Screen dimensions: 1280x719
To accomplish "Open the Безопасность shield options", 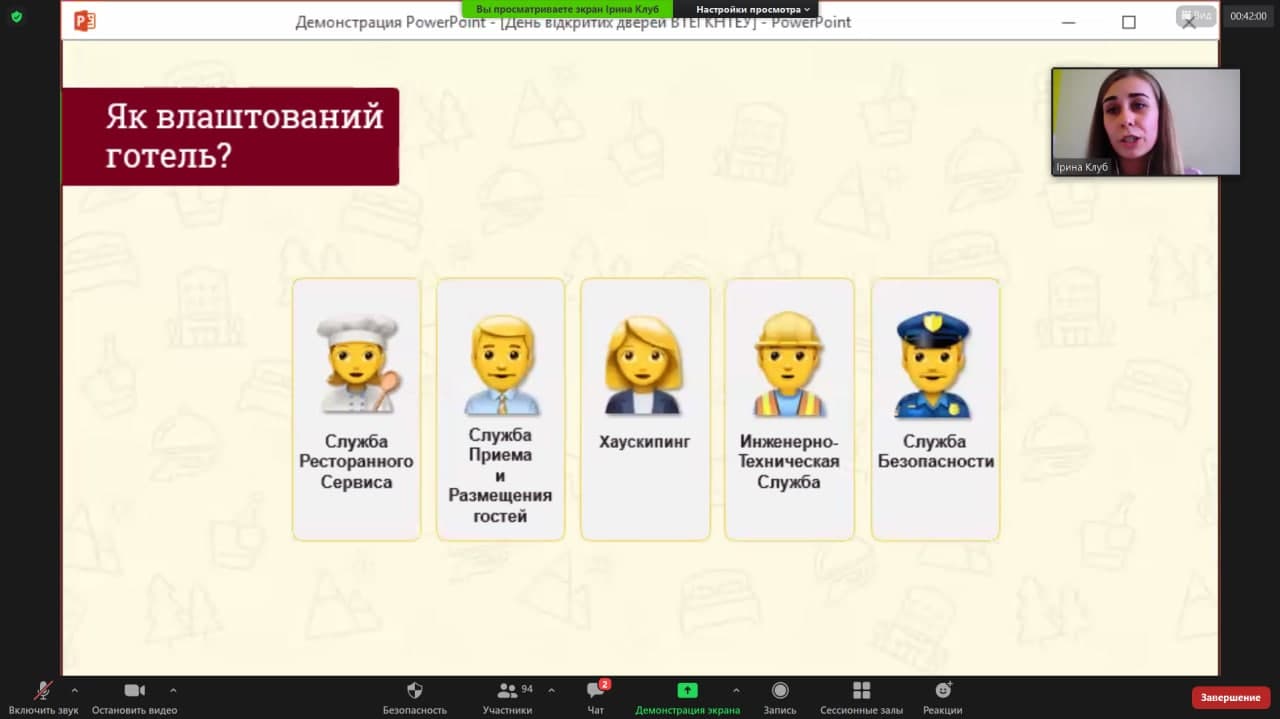I will (414, 691).
